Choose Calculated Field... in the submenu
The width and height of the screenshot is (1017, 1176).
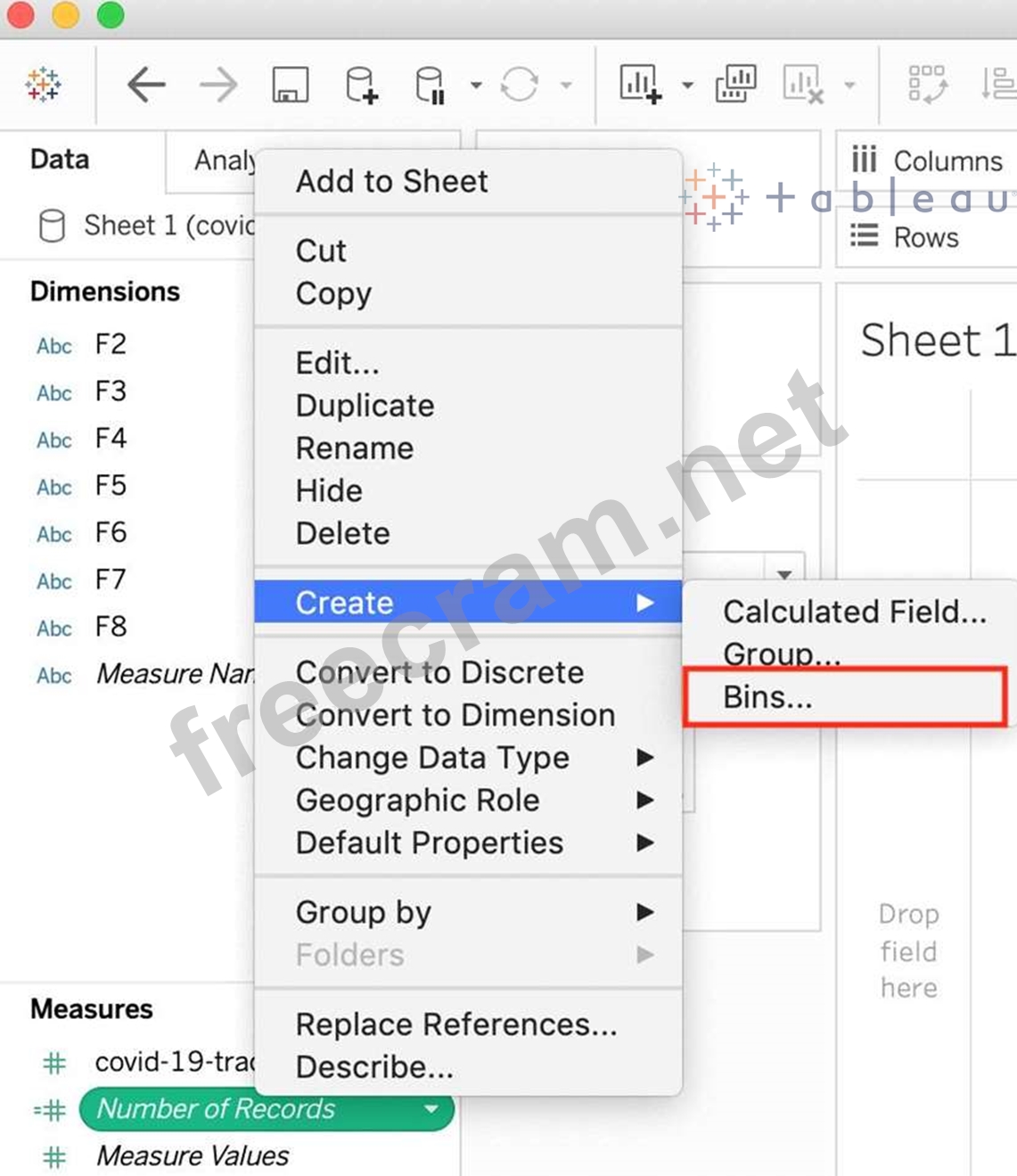pos(854,612)
